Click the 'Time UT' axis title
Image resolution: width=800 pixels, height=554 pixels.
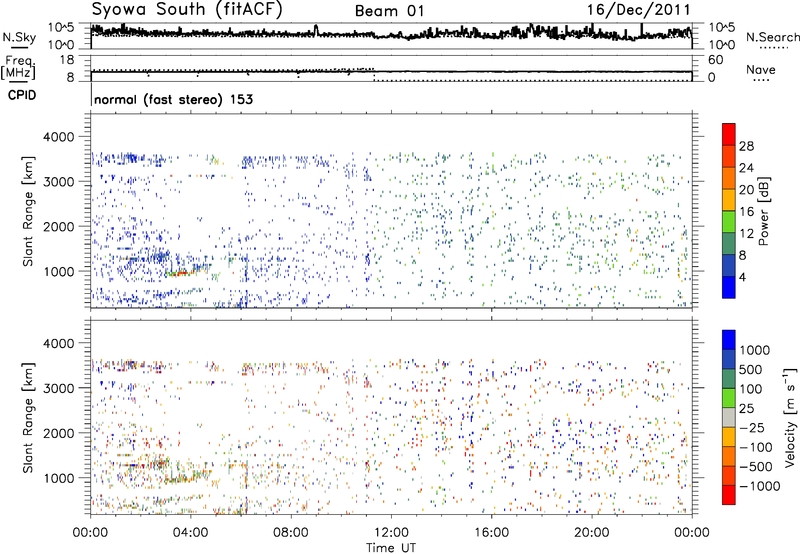point(391,547)
